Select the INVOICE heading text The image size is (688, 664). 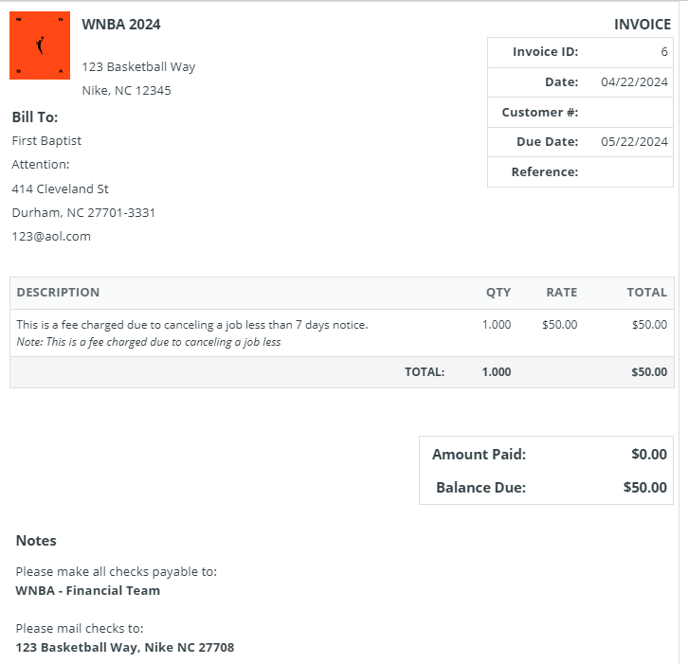tap(641, 24)
